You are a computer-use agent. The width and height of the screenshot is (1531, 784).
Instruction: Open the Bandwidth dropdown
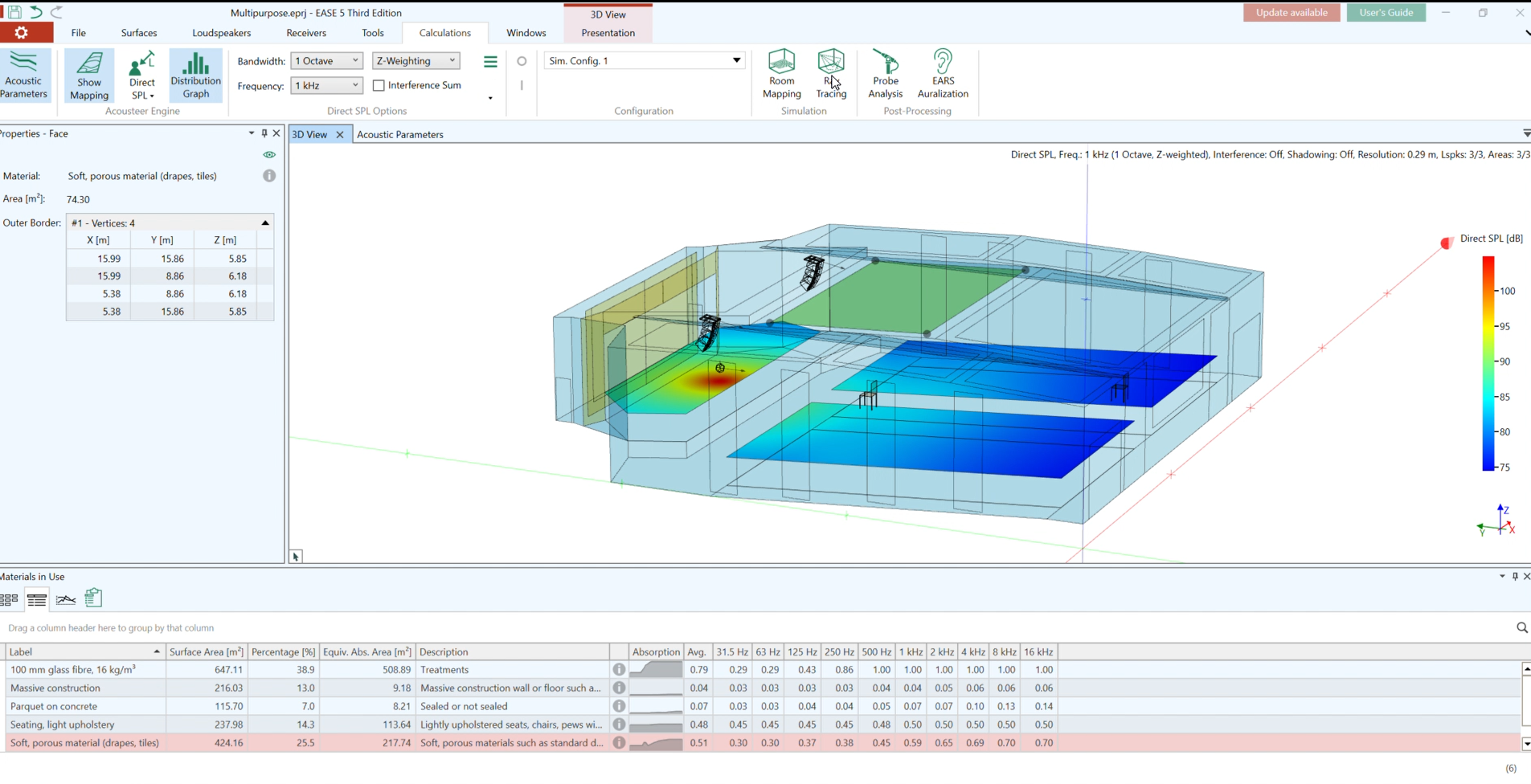pos(326,61)
